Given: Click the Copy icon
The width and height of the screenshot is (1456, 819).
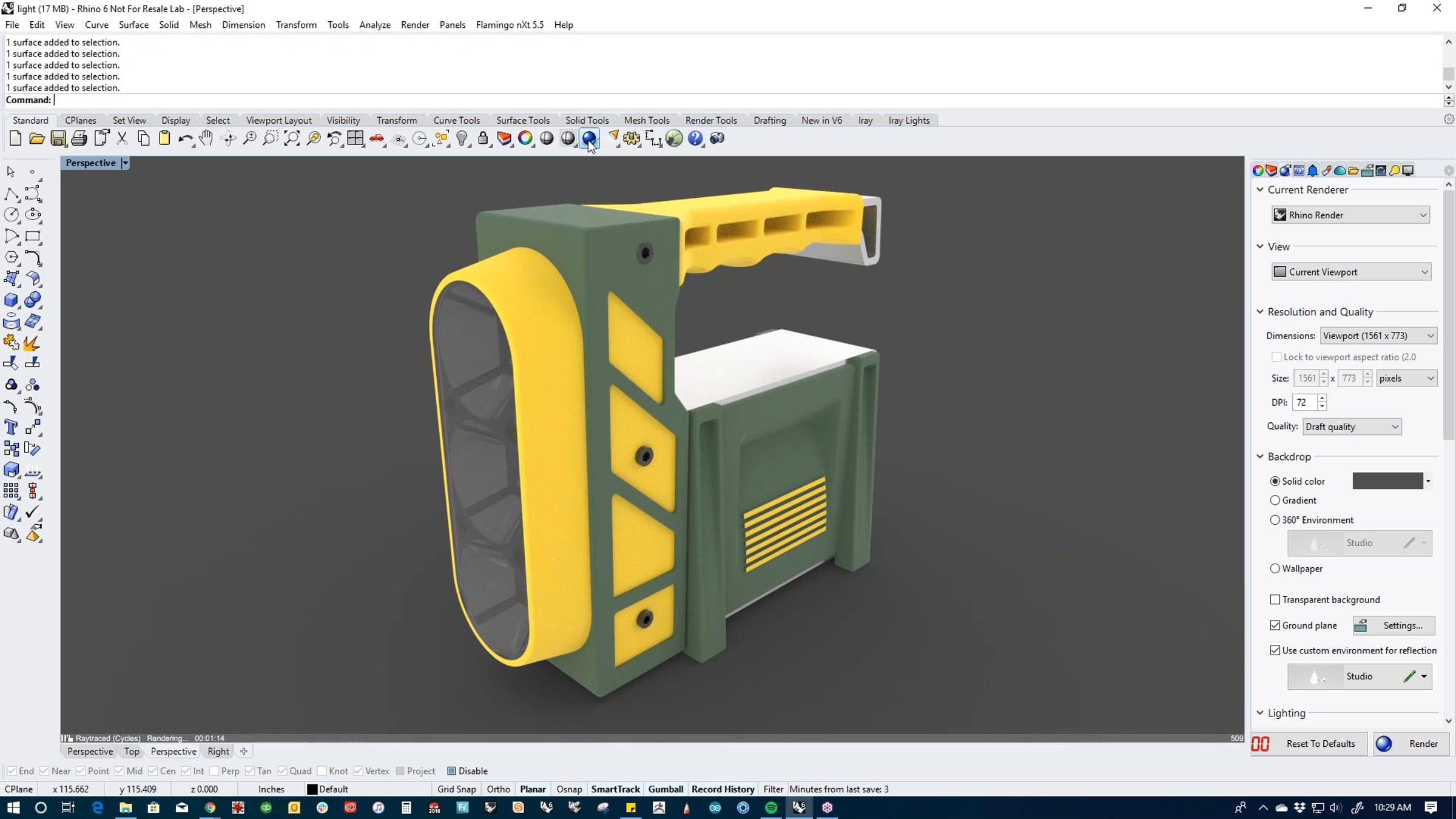Looking at the screenshot, I should tap(143, 138).
